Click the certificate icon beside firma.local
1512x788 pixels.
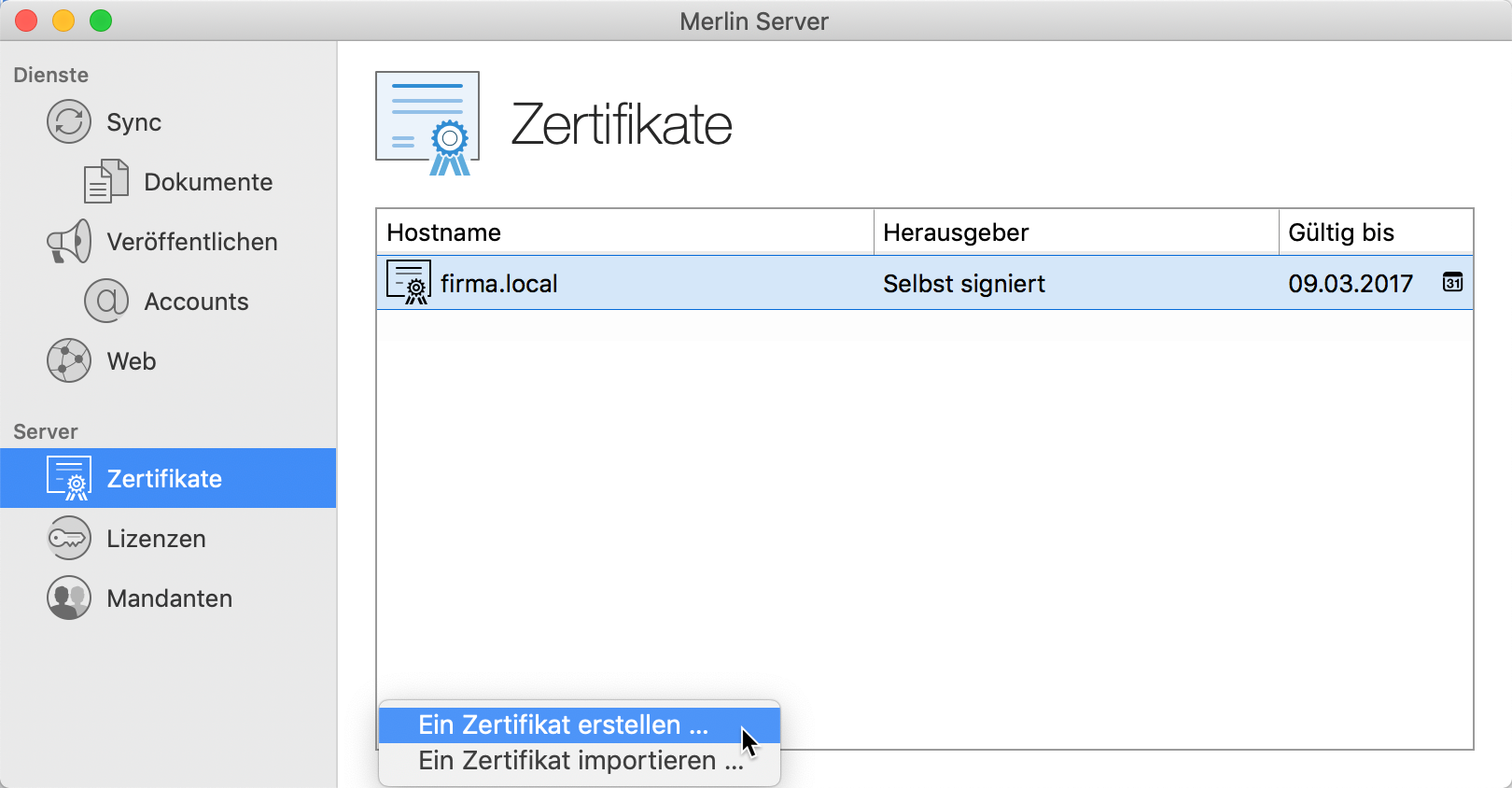(x=409, y=283)
